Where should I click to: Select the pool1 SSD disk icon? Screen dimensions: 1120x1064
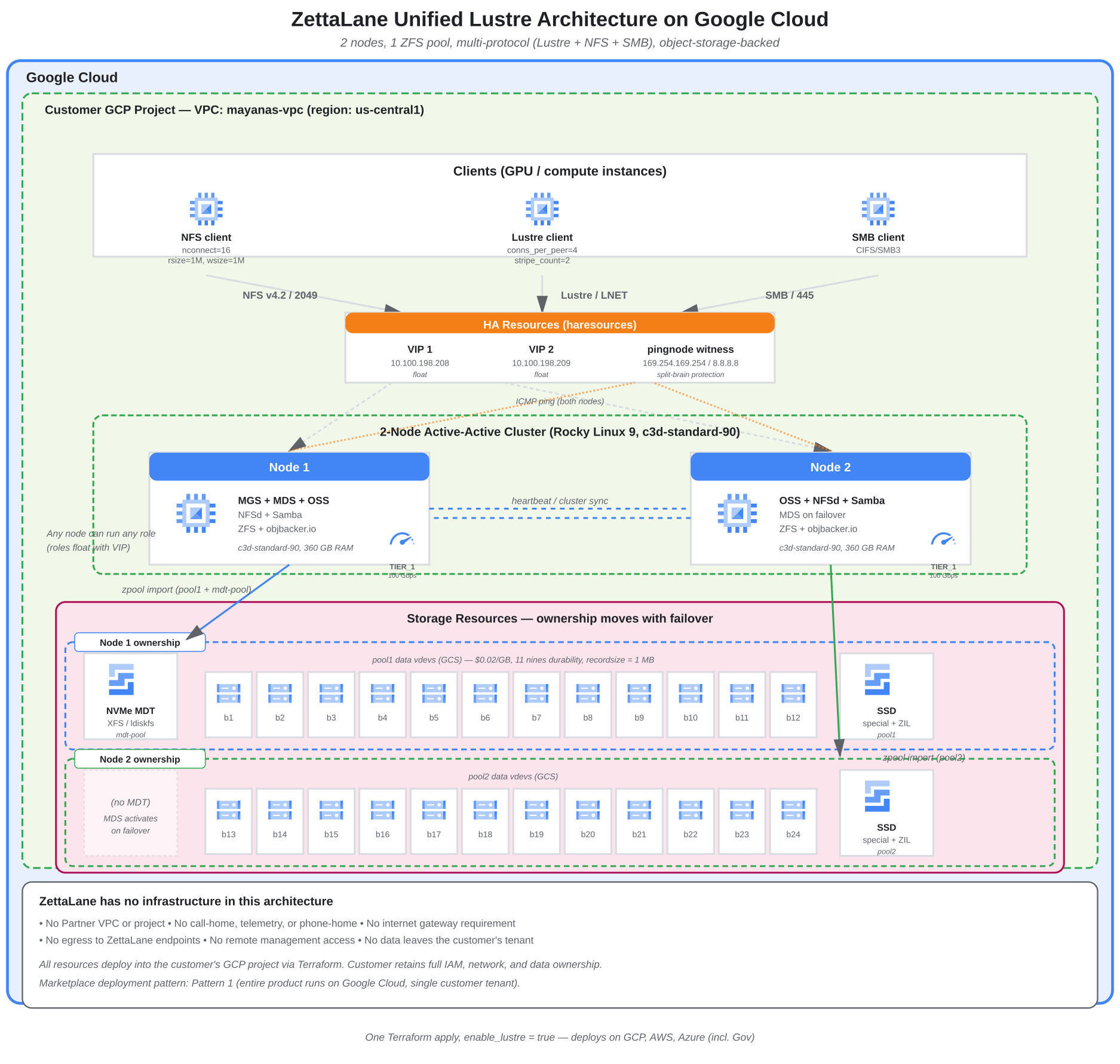click(x=877, y=679)
